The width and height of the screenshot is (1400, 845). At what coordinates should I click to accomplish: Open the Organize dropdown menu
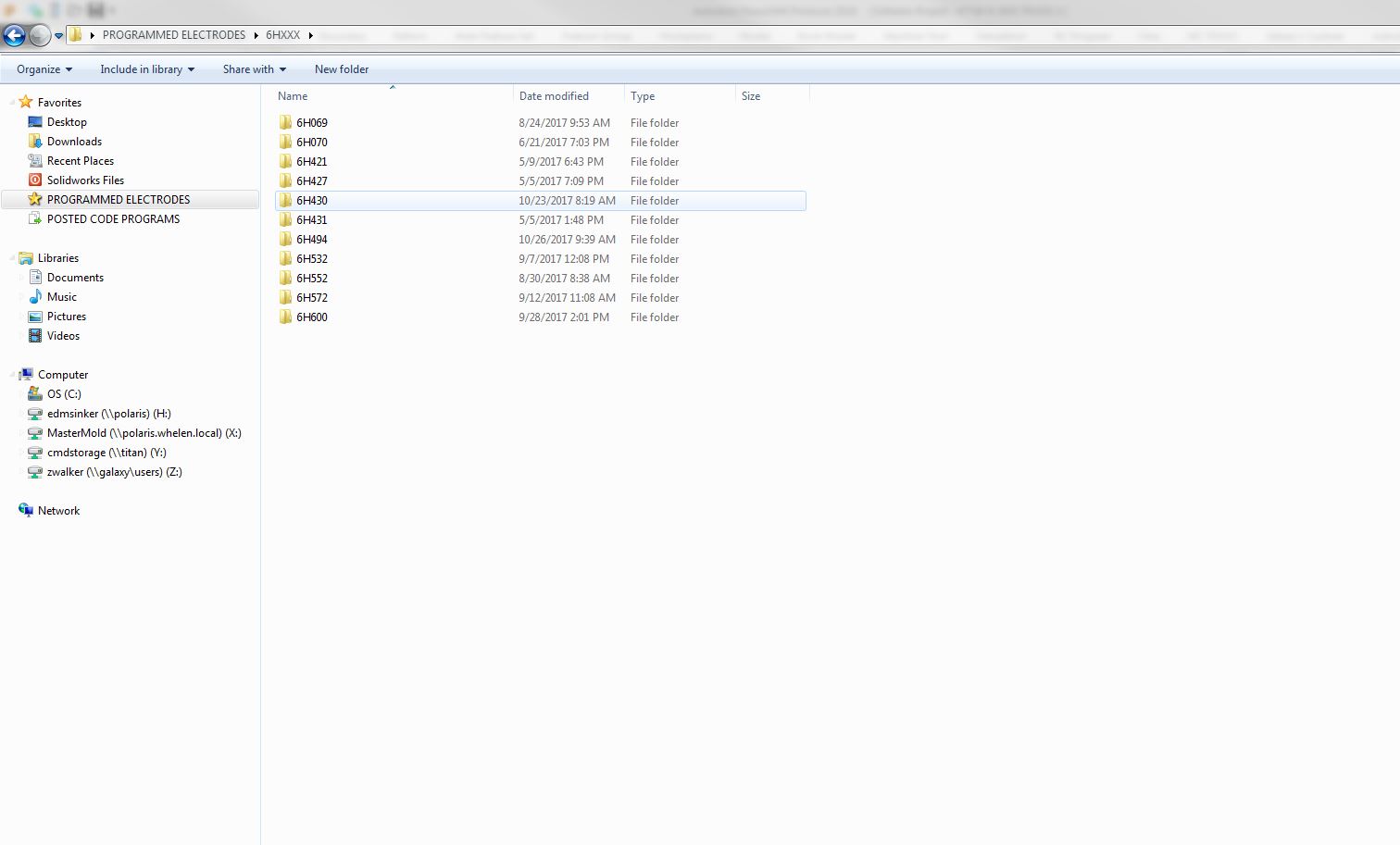[43, 68]
